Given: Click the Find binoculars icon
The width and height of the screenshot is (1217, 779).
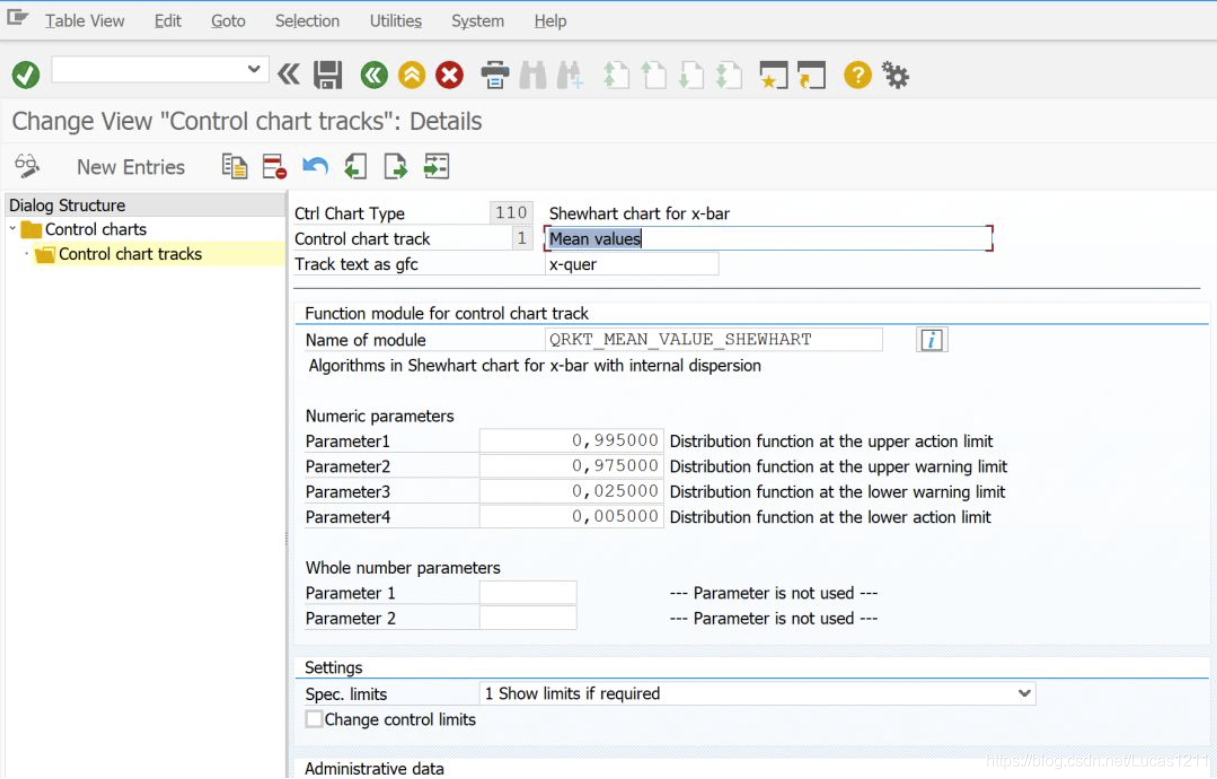Looking at the screenshot, I should (x=533, y=75).
